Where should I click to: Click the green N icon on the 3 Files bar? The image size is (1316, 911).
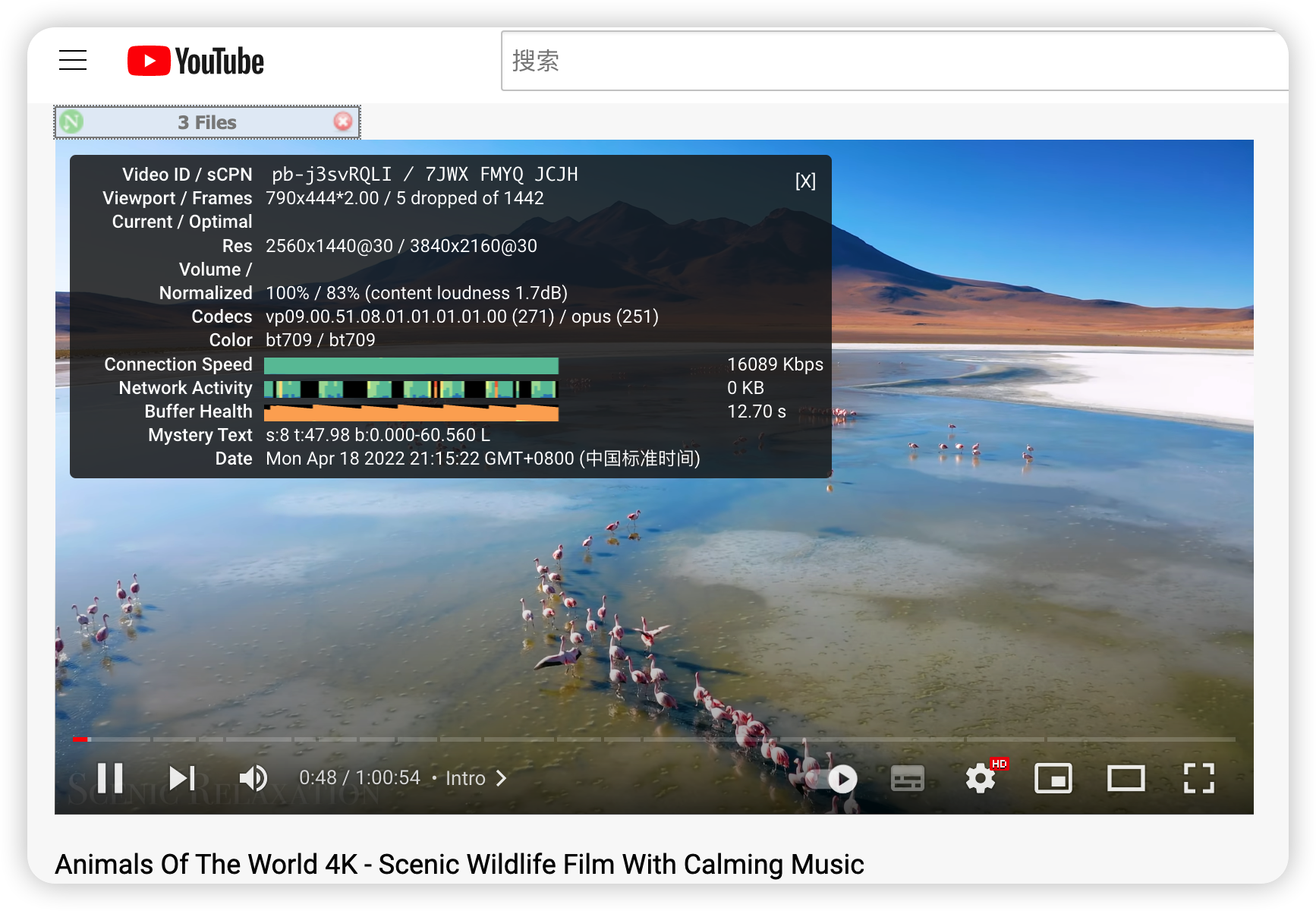[71, 121]
